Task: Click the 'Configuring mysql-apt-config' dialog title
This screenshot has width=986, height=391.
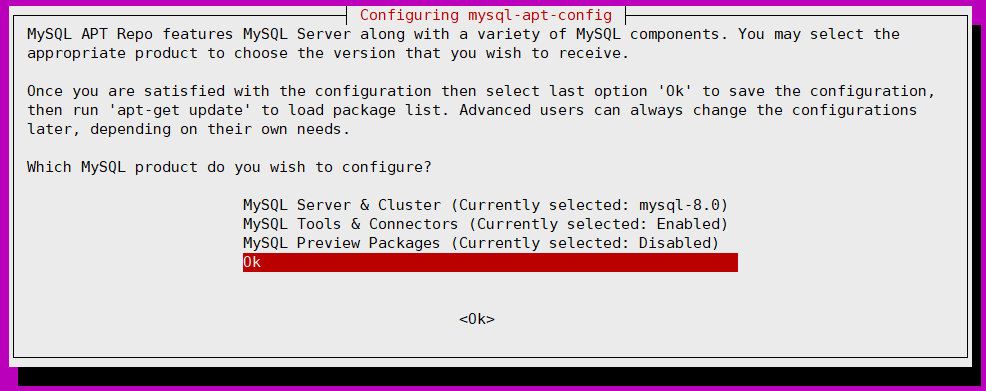Action: [x=485, y=14]
